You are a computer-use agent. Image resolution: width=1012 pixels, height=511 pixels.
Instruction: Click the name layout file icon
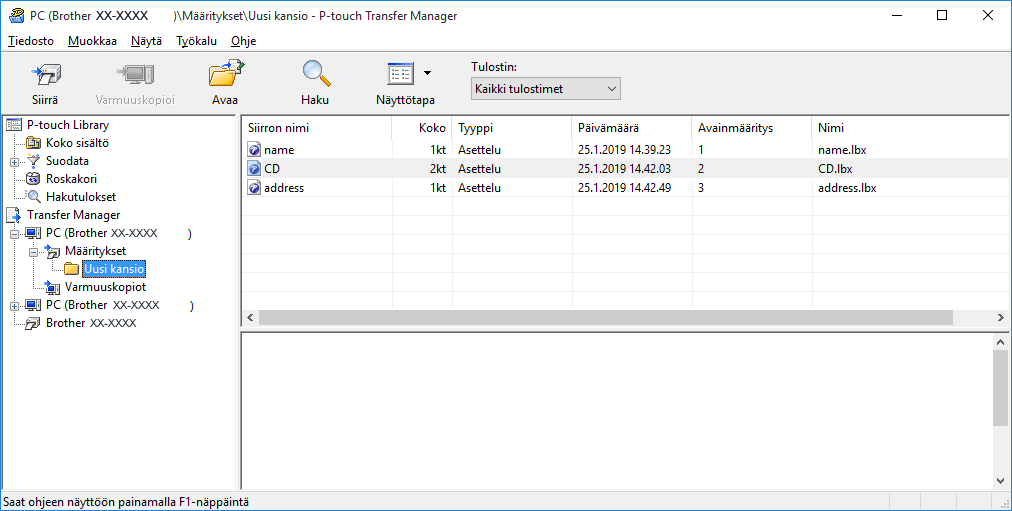point(254,150)
